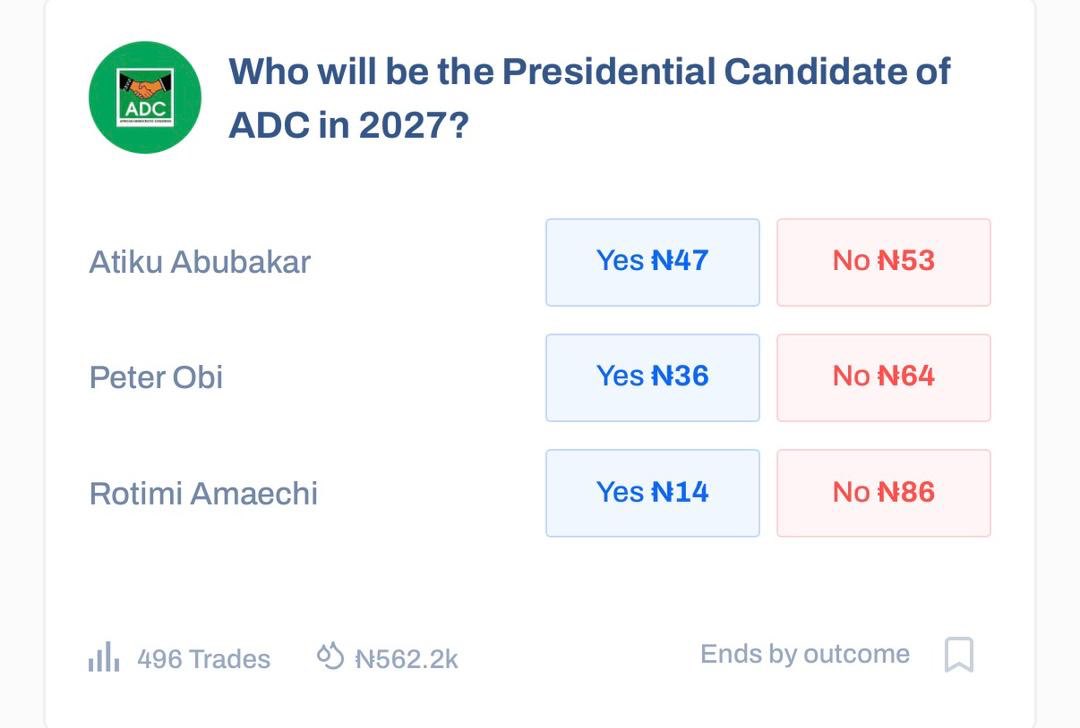Click the Rotimi Amaechi candidate label

tap(203, 493)
